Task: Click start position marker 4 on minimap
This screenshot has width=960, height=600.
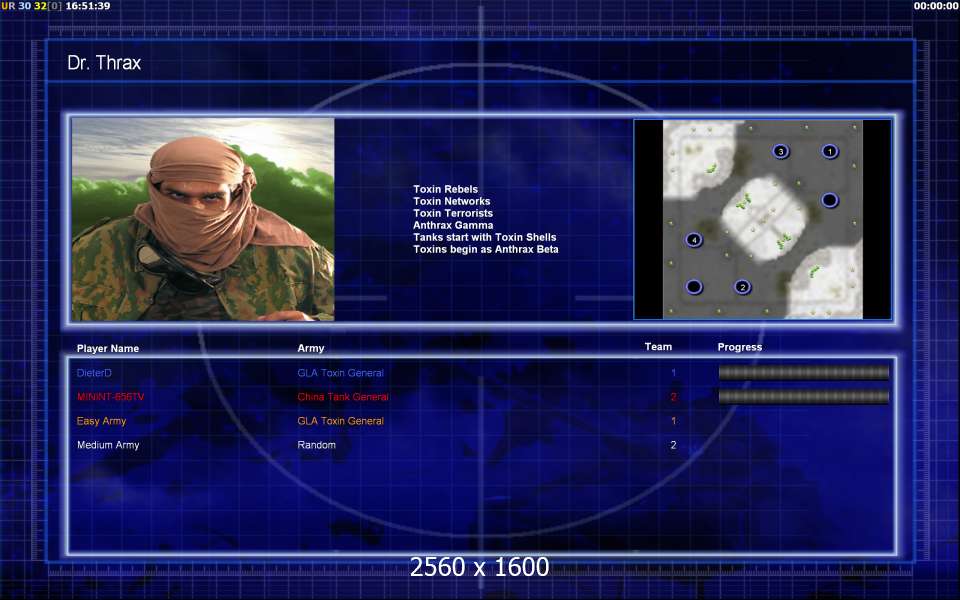Action: tap(694, 240)
